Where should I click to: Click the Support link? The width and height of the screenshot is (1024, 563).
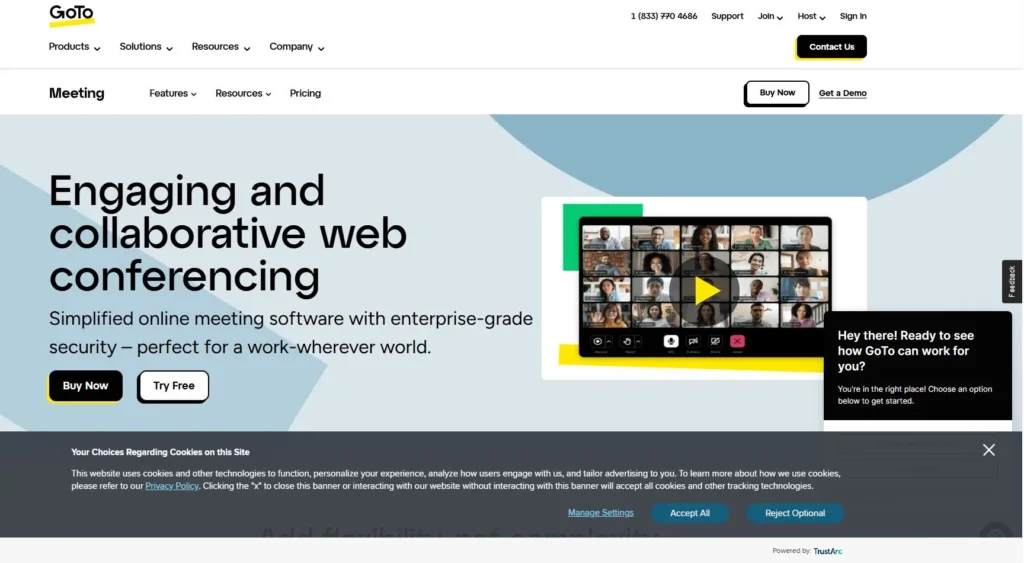coord(727,16)
